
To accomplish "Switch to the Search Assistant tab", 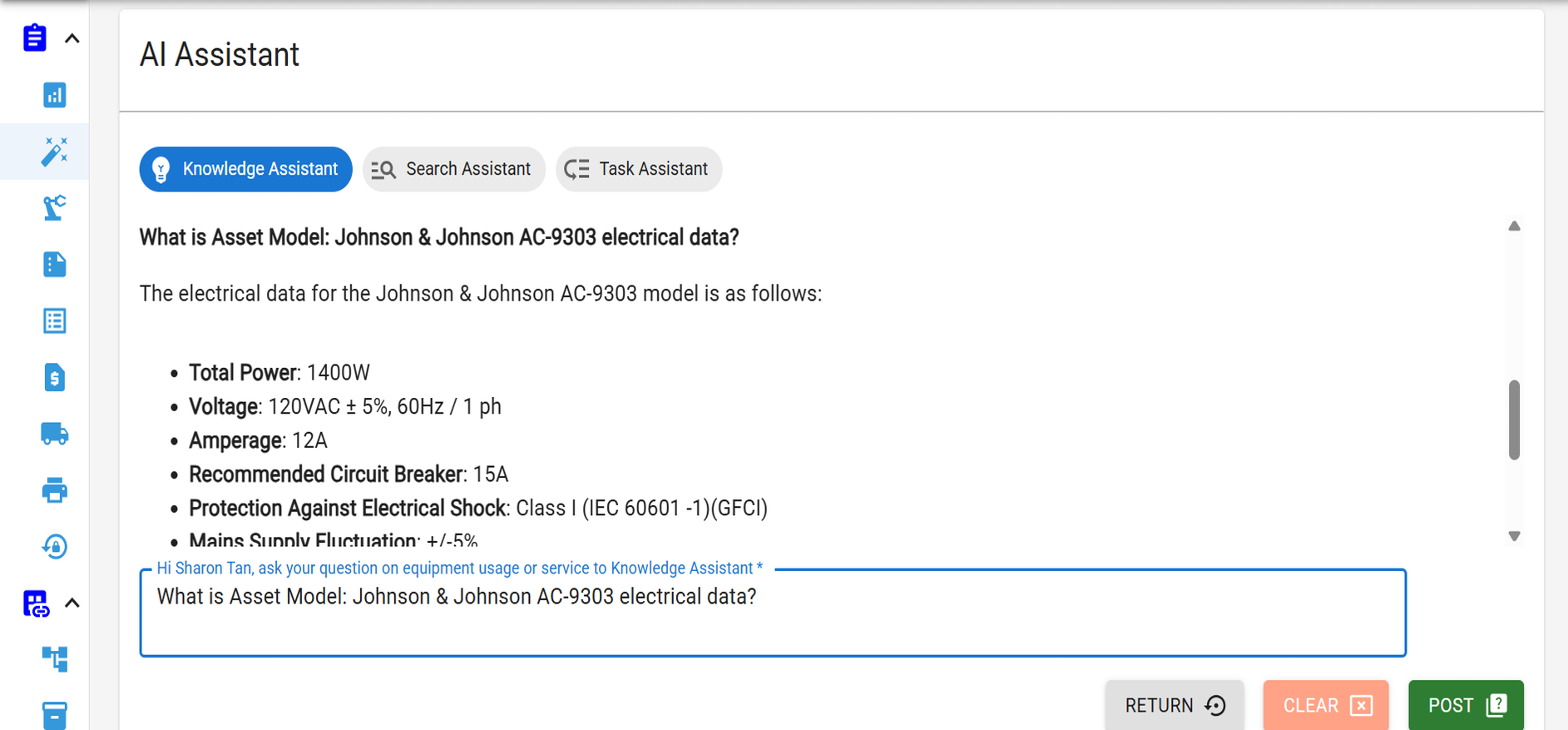I will click(x=453, y=169).
